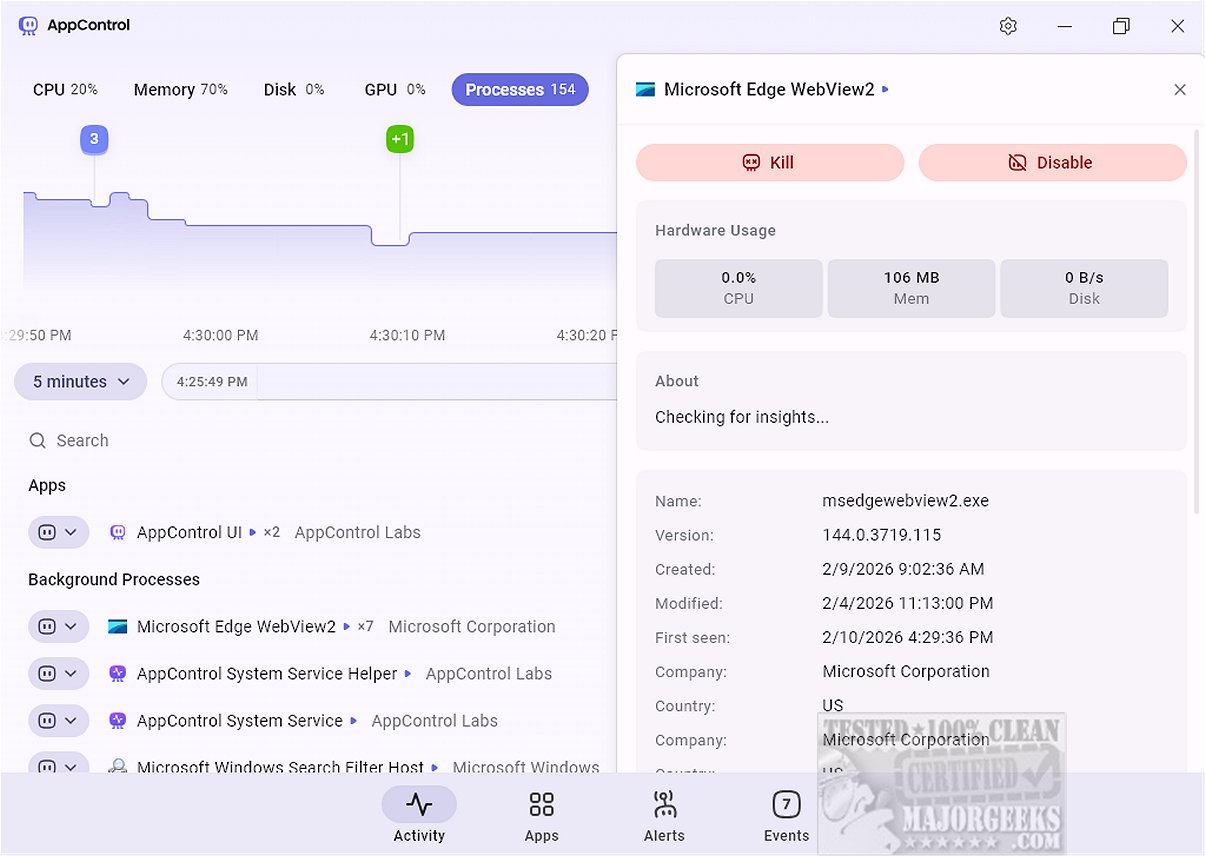Click Microsoft Windows Search Filter Host icon
Screen dimensions: 1205x856
tap(118, 766)
